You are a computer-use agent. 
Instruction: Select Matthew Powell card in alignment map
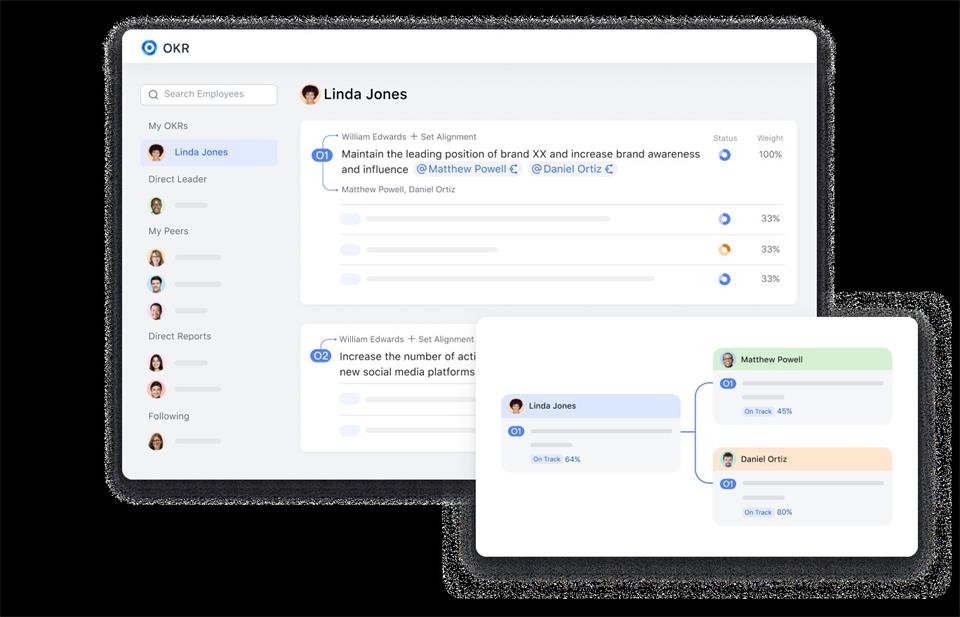(x=802, y=359)
